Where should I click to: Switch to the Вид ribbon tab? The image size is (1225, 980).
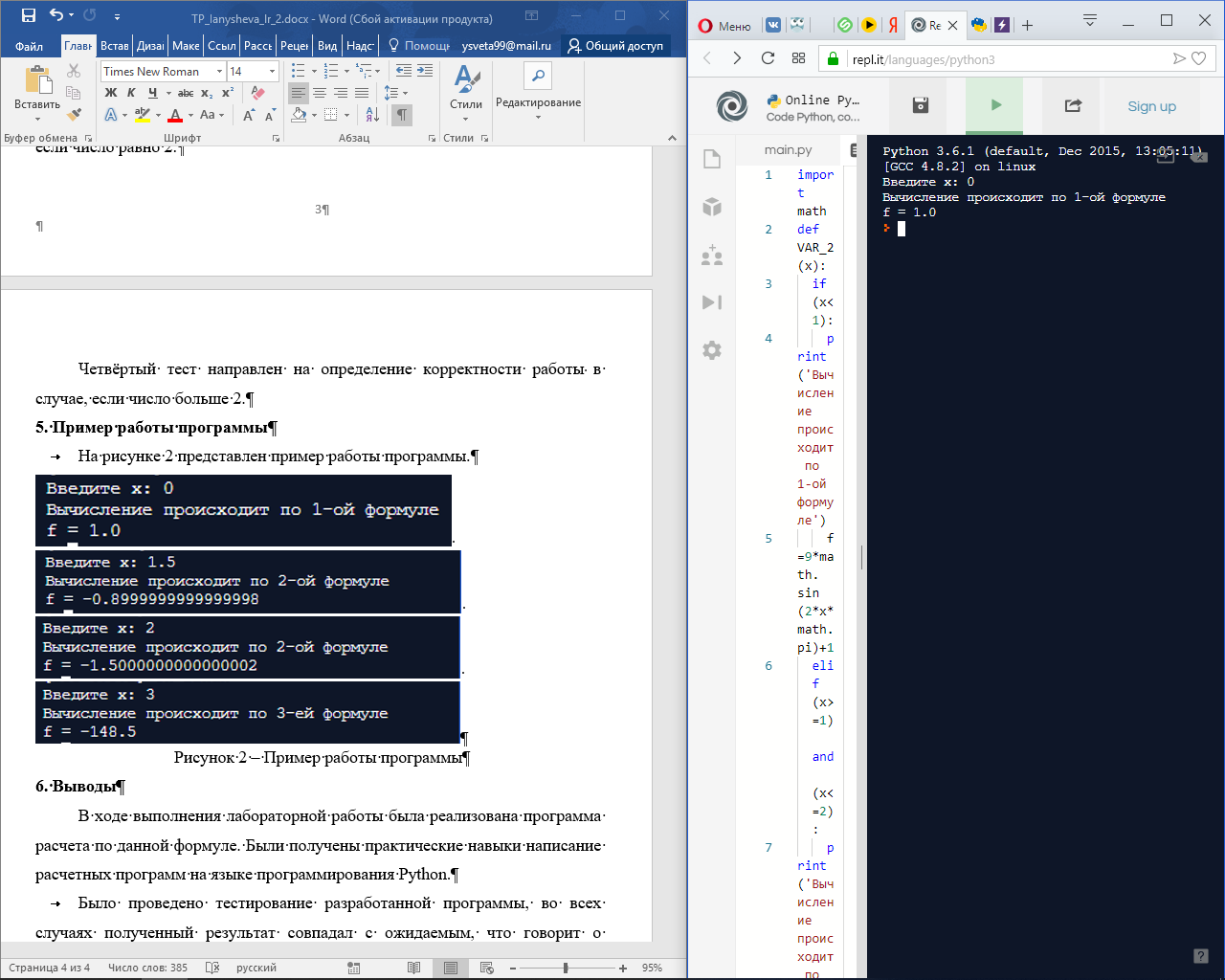coord(327,46)
